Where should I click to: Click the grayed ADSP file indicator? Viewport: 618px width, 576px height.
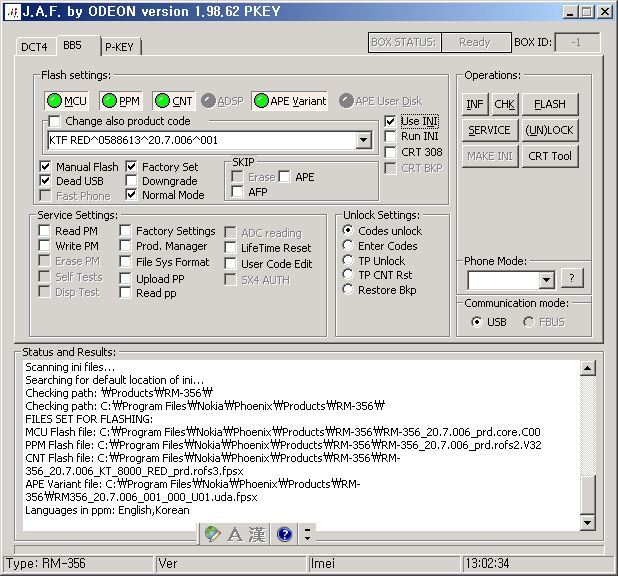click(222, 101)
